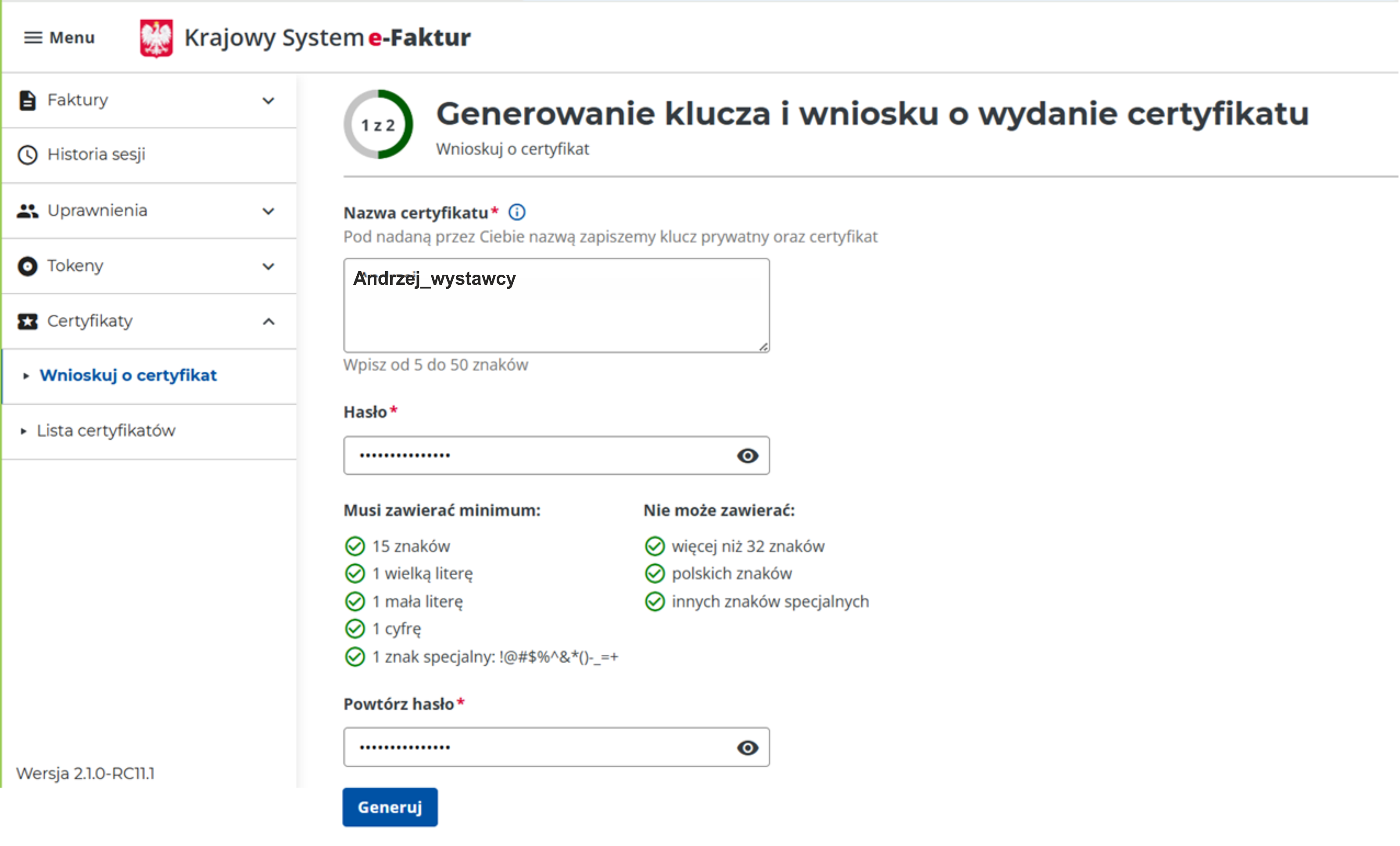1400x846 pixels.
Task: Click the Historia sesji clock icon
Action: pos(27,154)
